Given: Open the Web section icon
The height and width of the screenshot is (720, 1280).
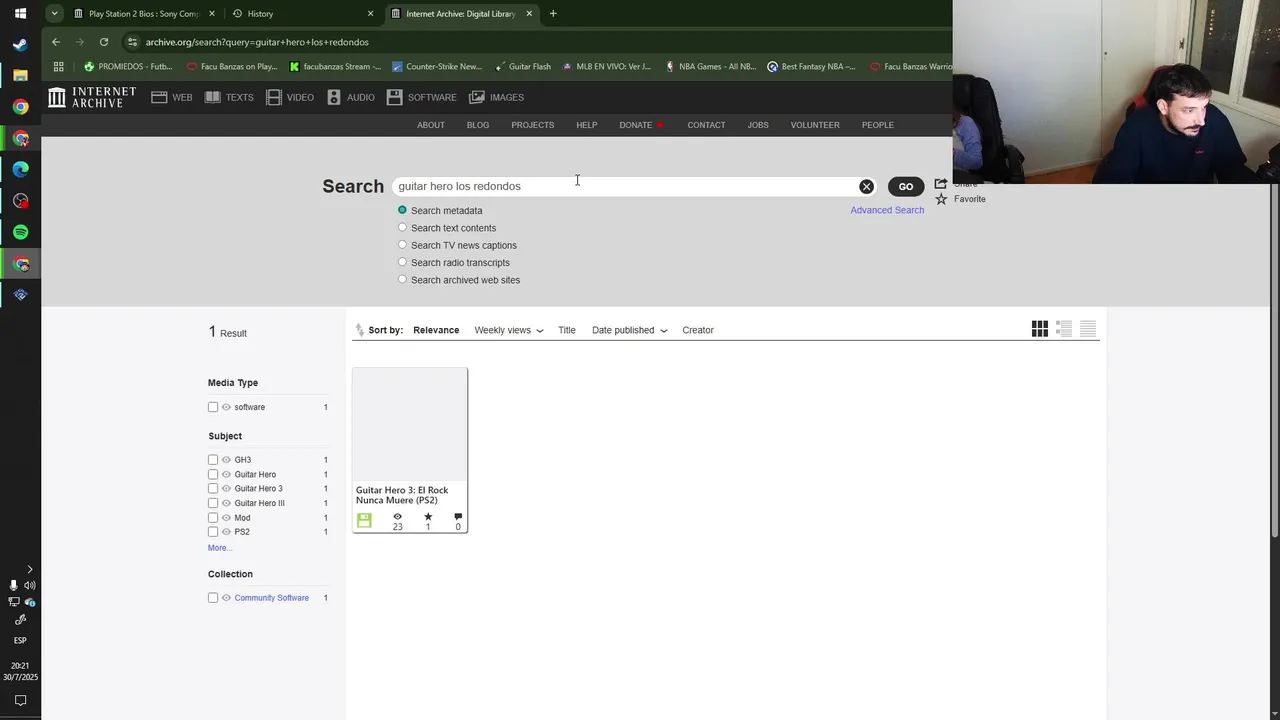Looking at the screenshot, I should [x=159, y=97].
